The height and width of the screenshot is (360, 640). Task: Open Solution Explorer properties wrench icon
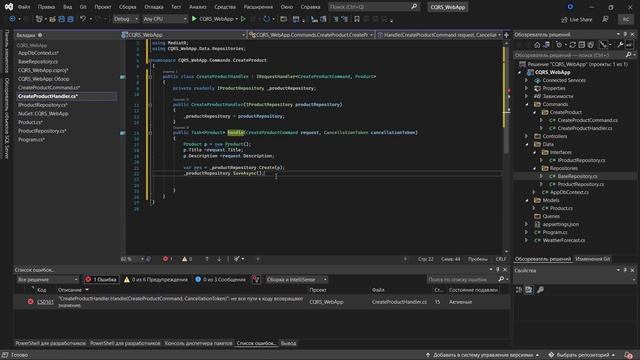coord(620,45)
